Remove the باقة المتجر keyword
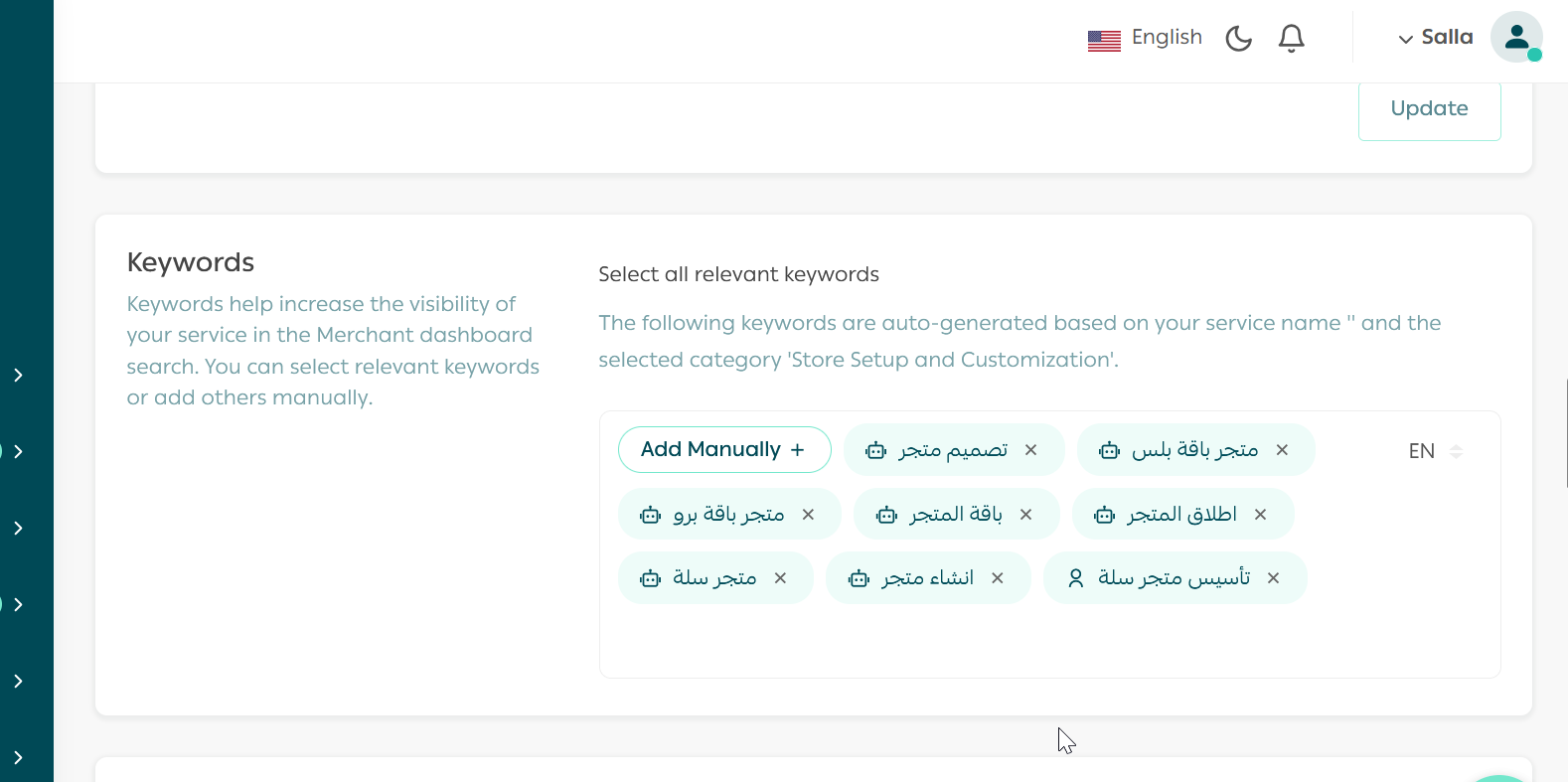Viewport: 1568px width, 782px height. point(1025,515)
